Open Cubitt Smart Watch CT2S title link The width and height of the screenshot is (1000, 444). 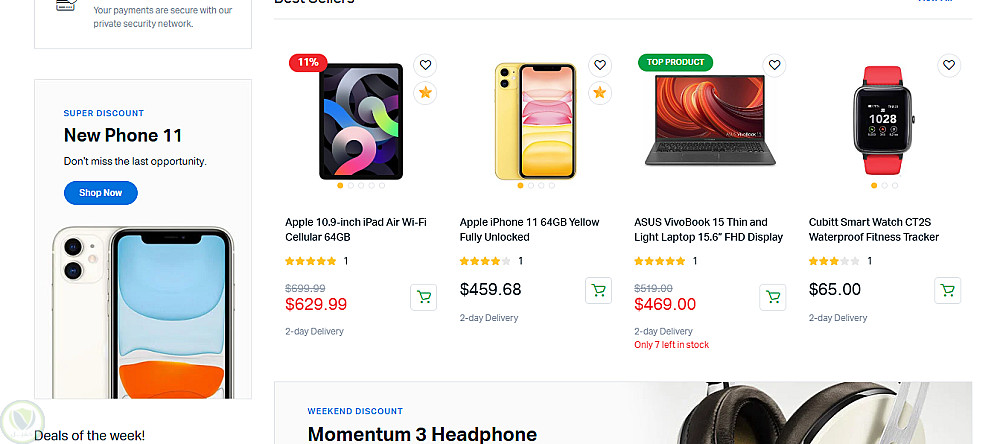click(873, 230)
